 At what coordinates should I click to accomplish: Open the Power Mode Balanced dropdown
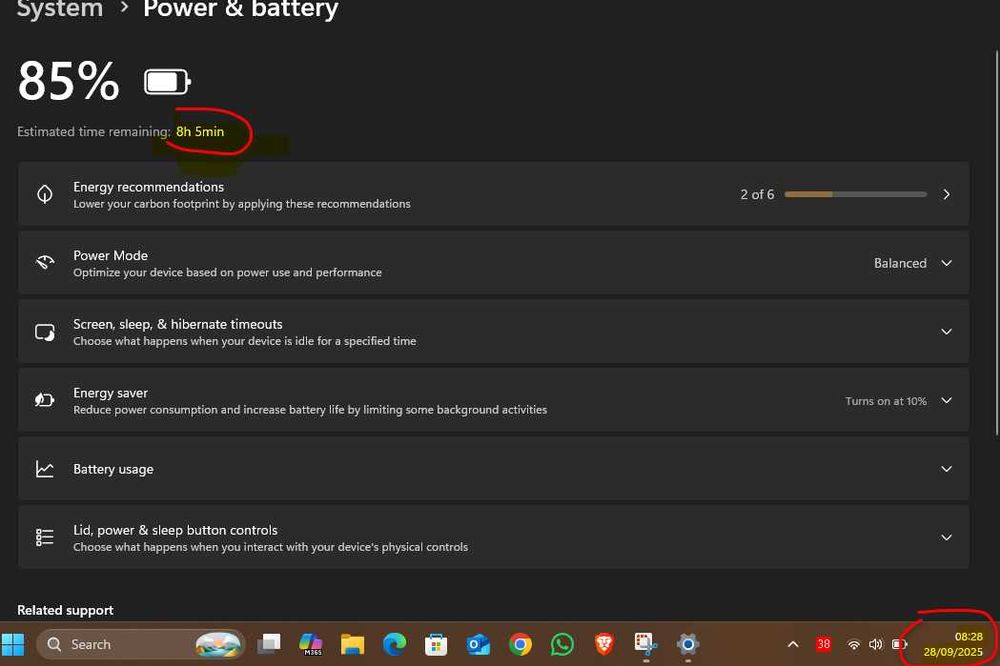[x=913, y=263]
